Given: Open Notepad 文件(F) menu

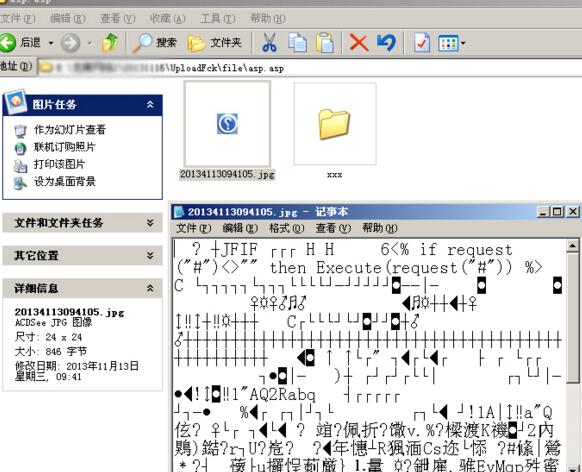Looking at the screenshot, I should [x=193, y=228].
